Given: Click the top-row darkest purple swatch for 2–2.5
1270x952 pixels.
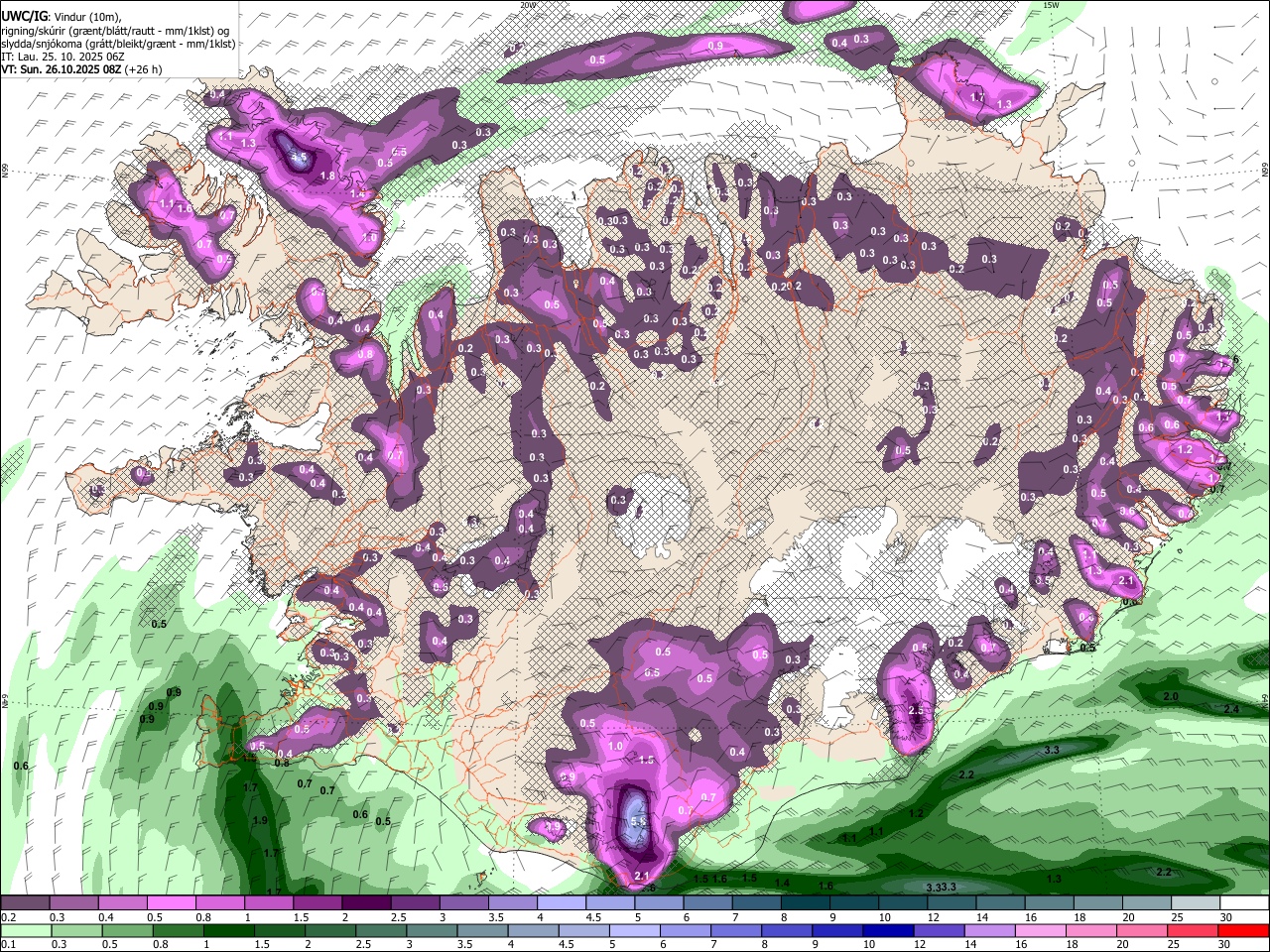Looking at the screenshot, I should point(366,903).
